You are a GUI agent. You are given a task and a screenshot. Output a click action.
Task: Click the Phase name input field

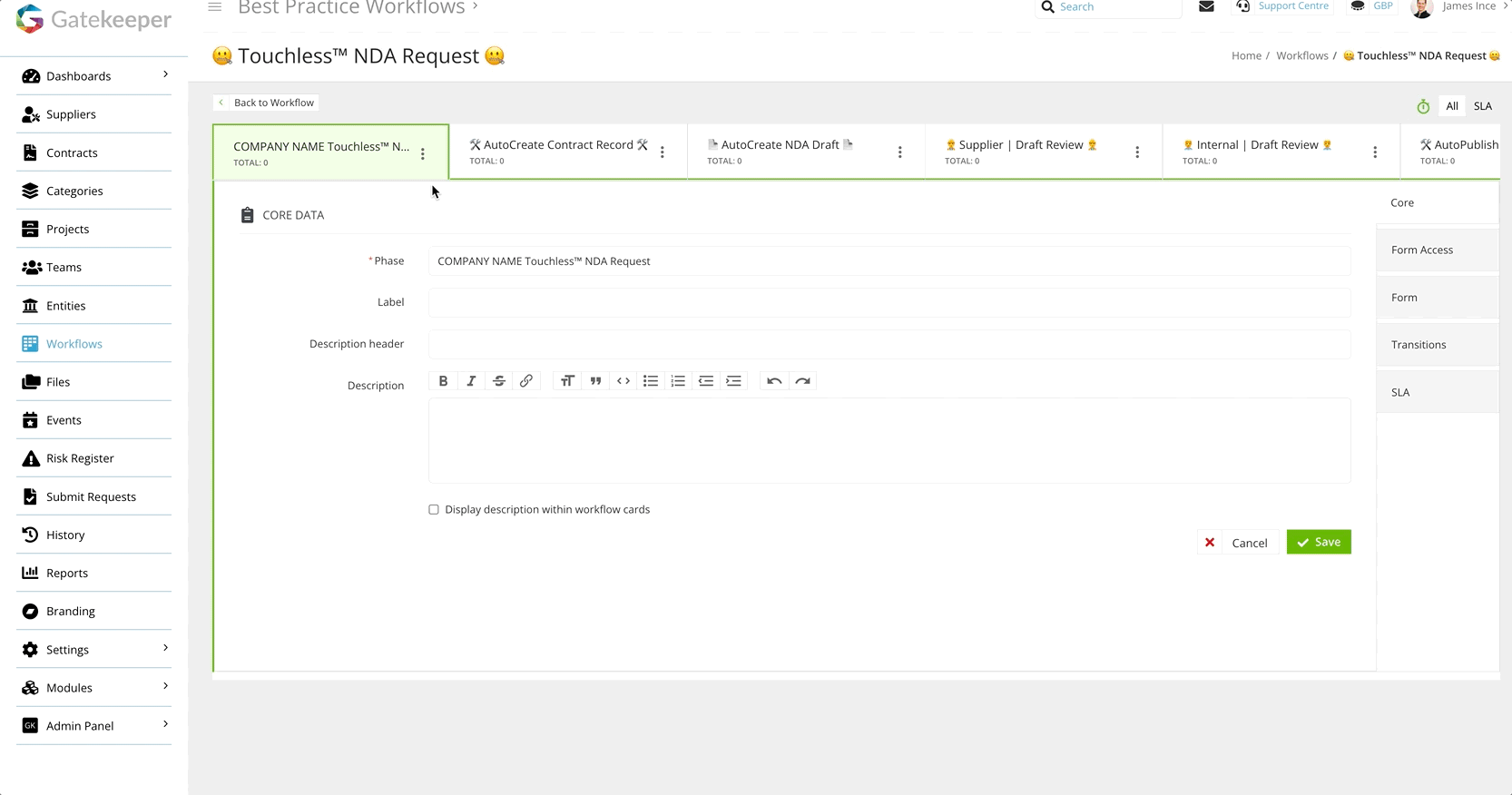(x=889, y=261)
